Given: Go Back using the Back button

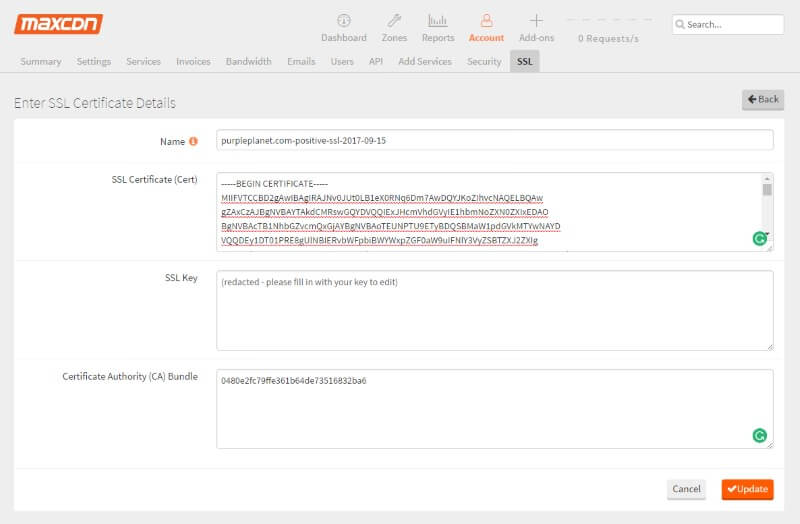Looking at the screenshot, I should click(x=763, y=99).
